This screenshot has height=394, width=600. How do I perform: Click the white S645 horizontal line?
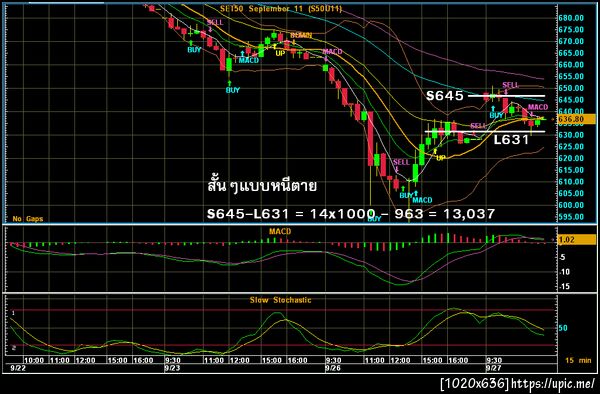point(507,96)
